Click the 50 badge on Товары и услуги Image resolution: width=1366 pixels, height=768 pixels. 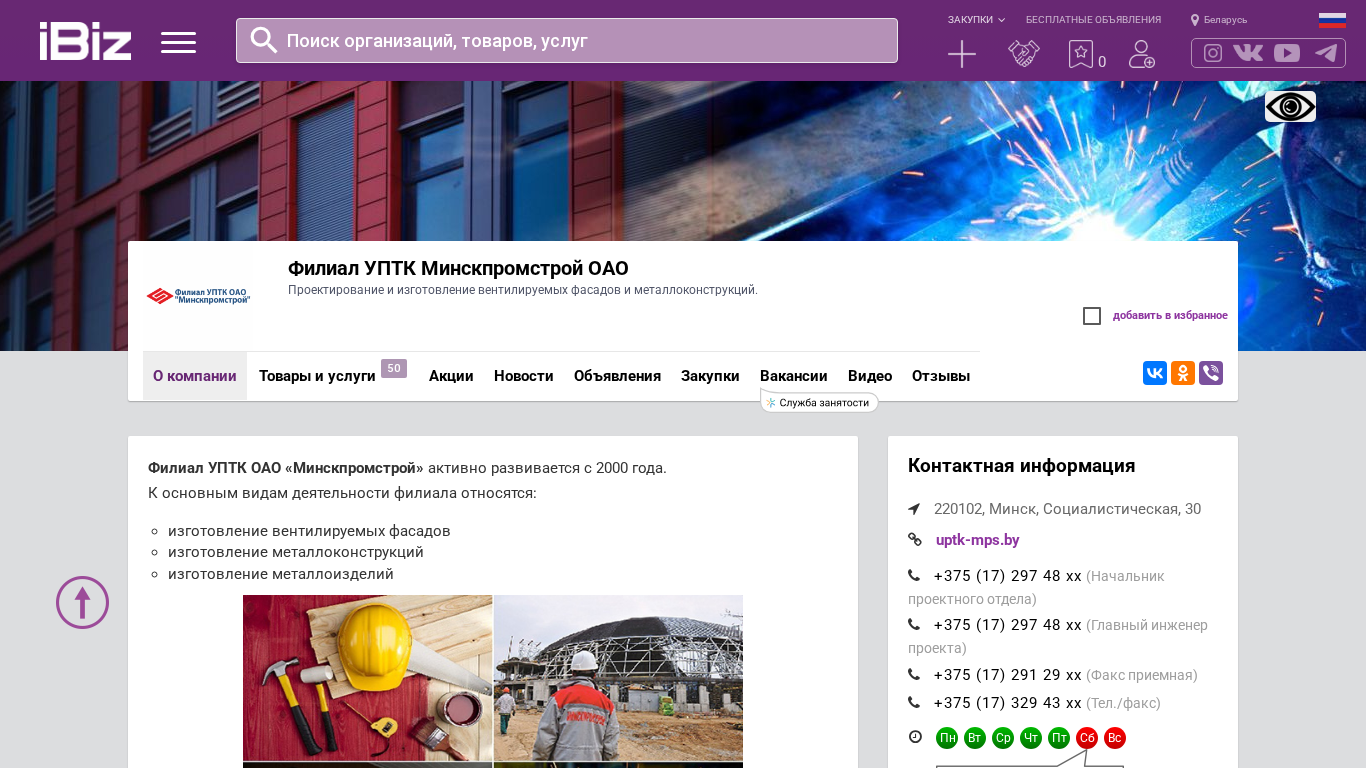[394, 368]
